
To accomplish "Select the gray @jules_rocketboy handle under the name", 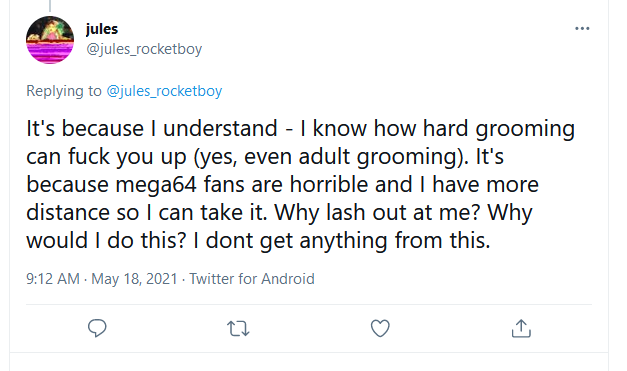I will 144,49.
